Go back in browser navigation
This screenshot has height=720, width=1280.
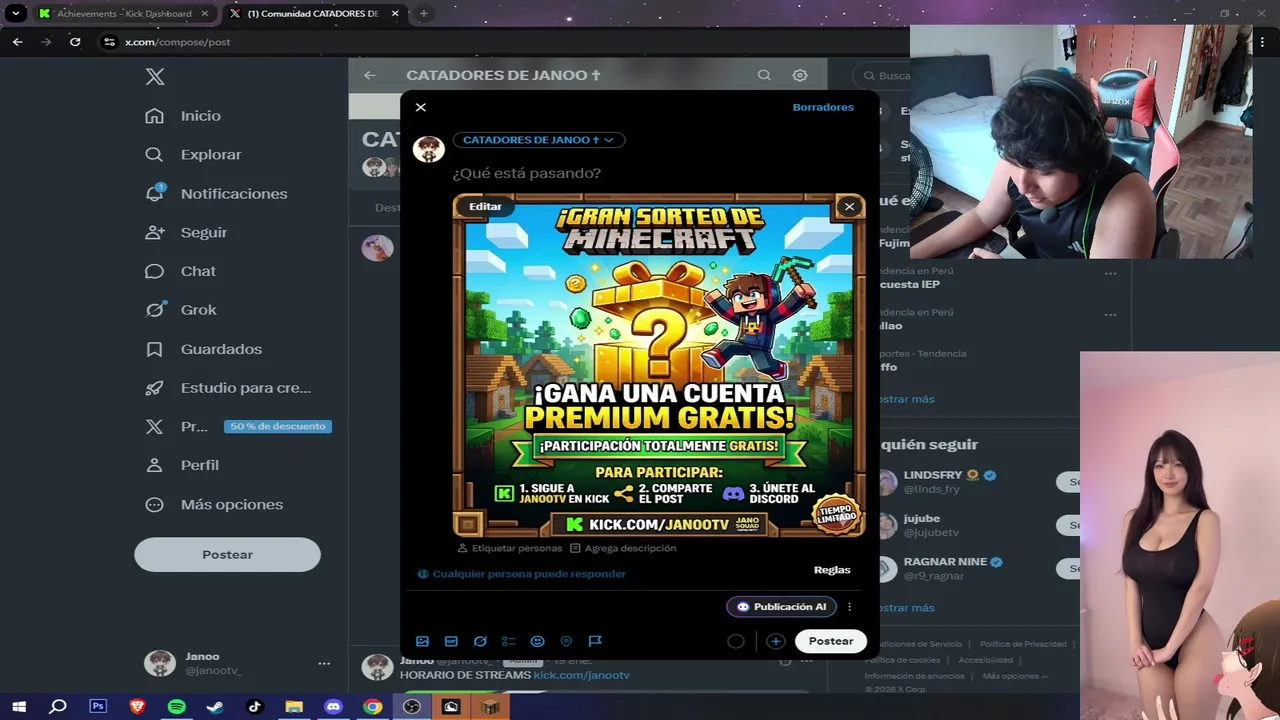(x=17, y=42)
